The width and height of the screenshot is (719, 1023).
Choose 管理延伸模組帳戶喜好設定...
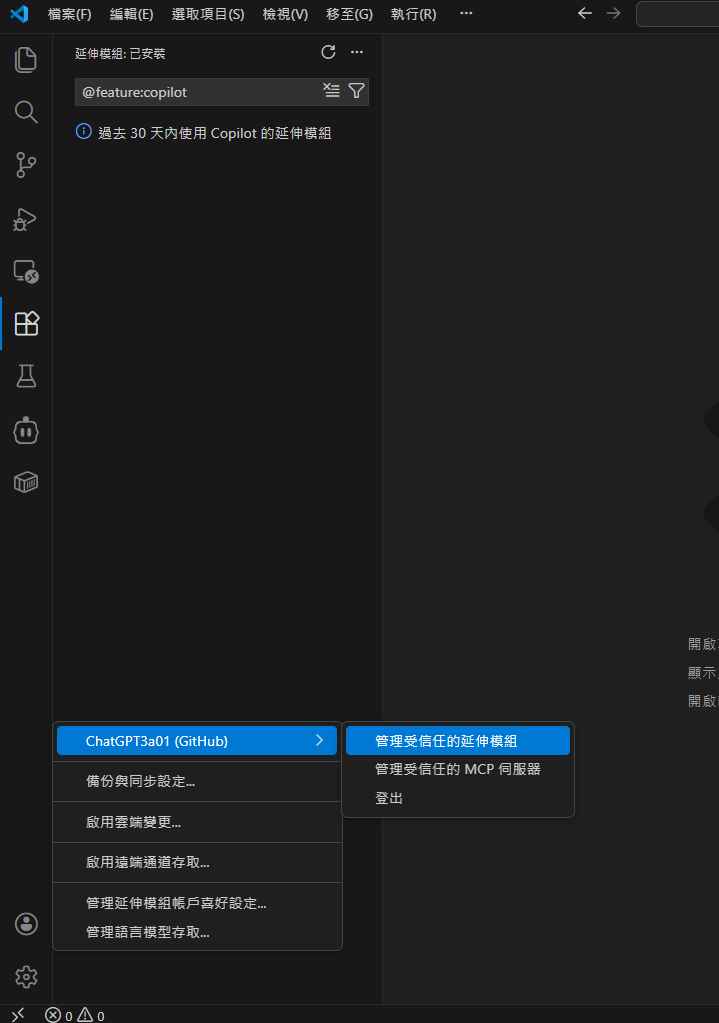(197, 903)
